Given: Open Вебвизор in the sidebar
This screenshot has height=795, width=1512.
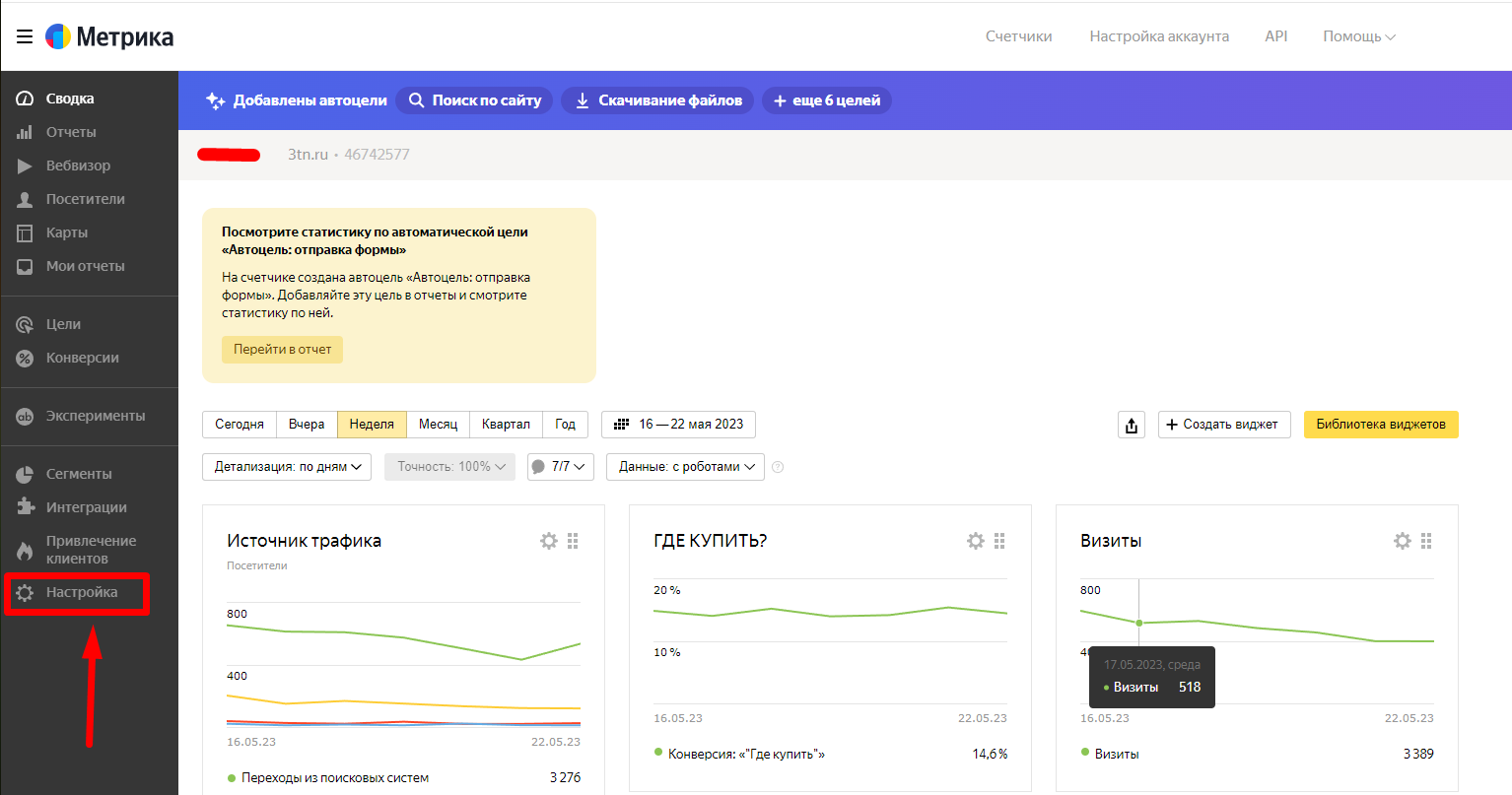Looking at the screenshot, I should click(78, 166).
